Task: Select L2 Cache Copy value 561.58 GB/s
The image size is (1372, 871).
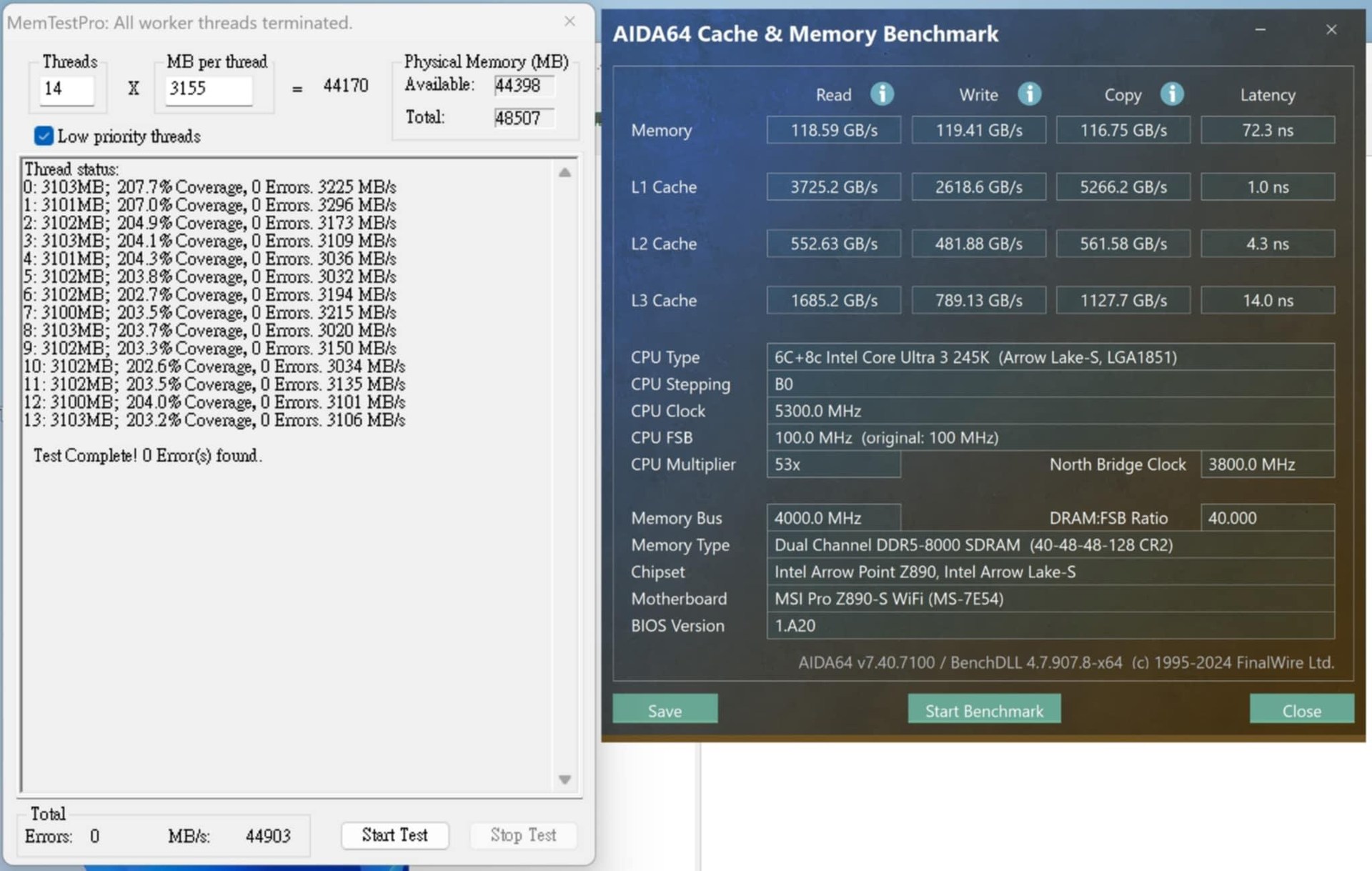Action: 1123,244
